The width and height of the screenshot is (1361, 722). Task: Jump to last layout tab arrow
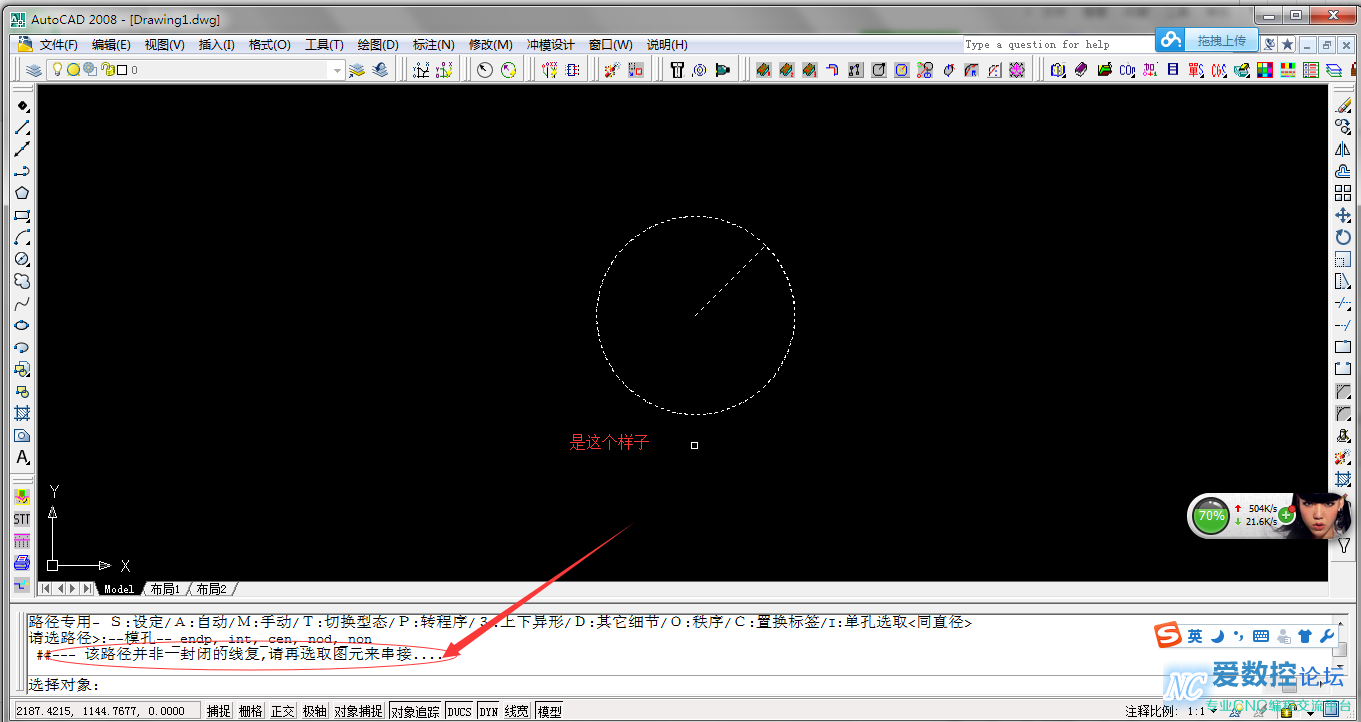coord(88,589)
